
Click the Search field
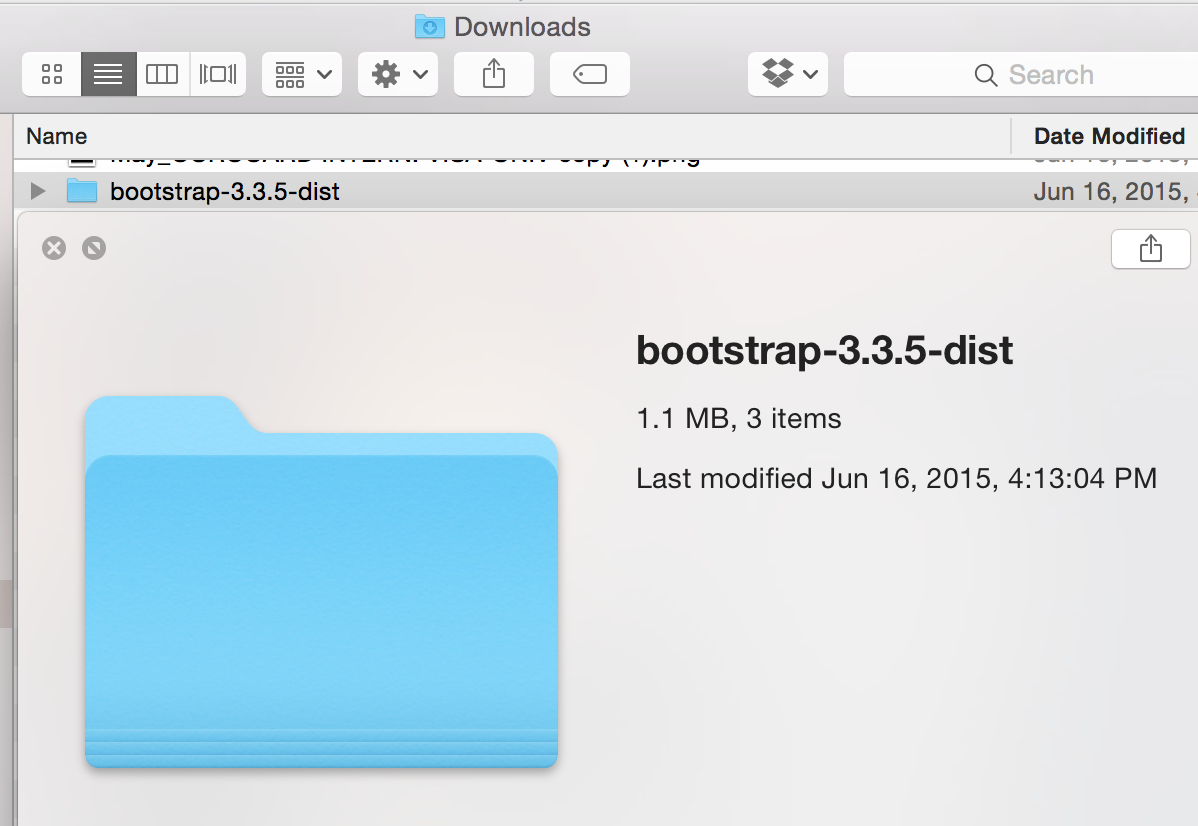[1021, 74]
